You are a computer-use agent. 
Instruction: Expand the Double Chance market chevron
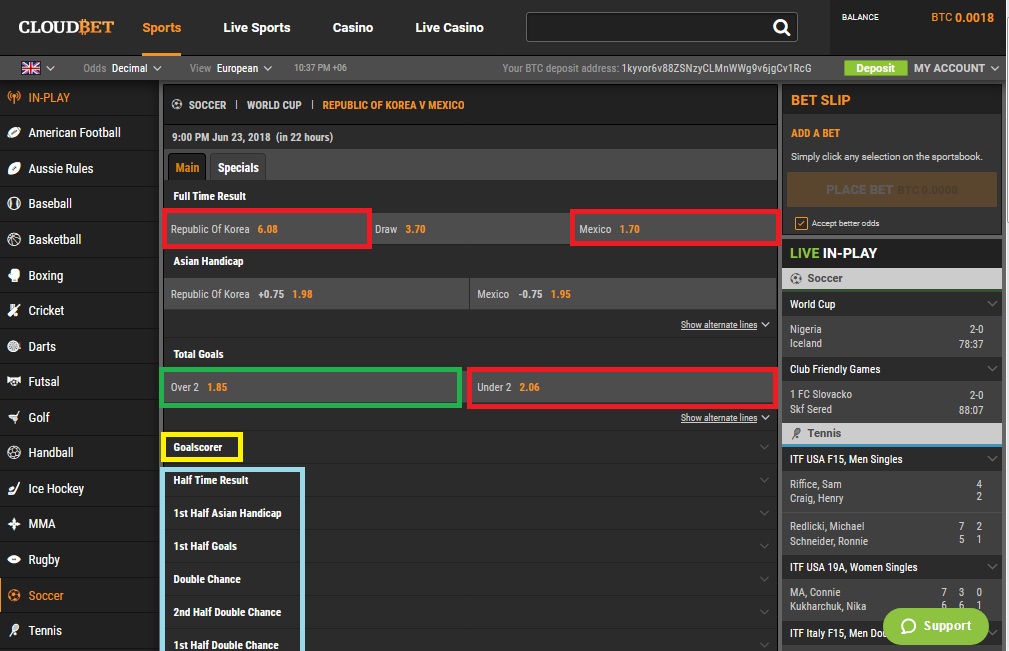tap(764, 579)
